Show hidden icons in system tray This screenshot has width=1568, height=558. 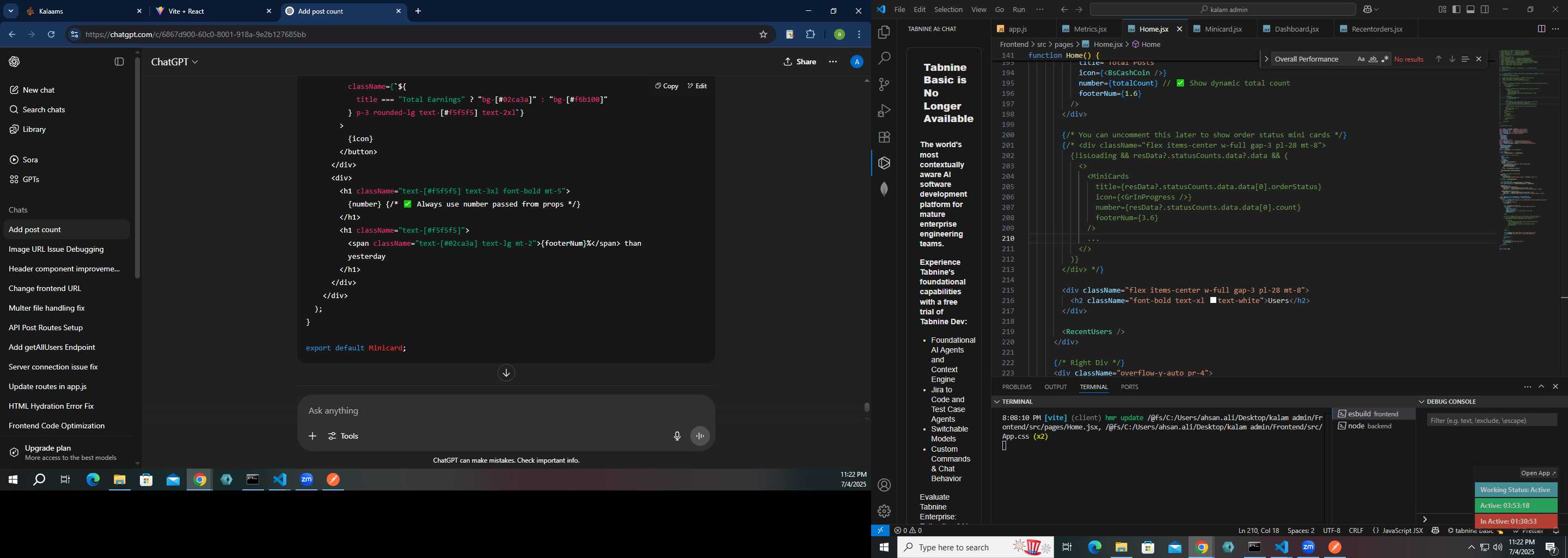(1471, 548)
